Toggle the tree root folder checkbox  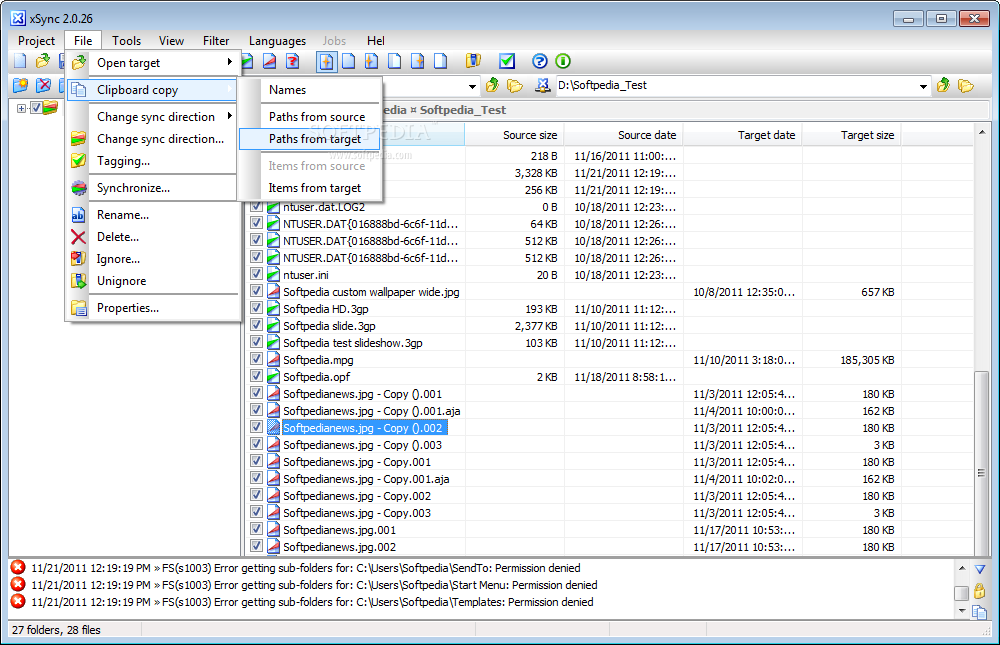tap(36, 108)
